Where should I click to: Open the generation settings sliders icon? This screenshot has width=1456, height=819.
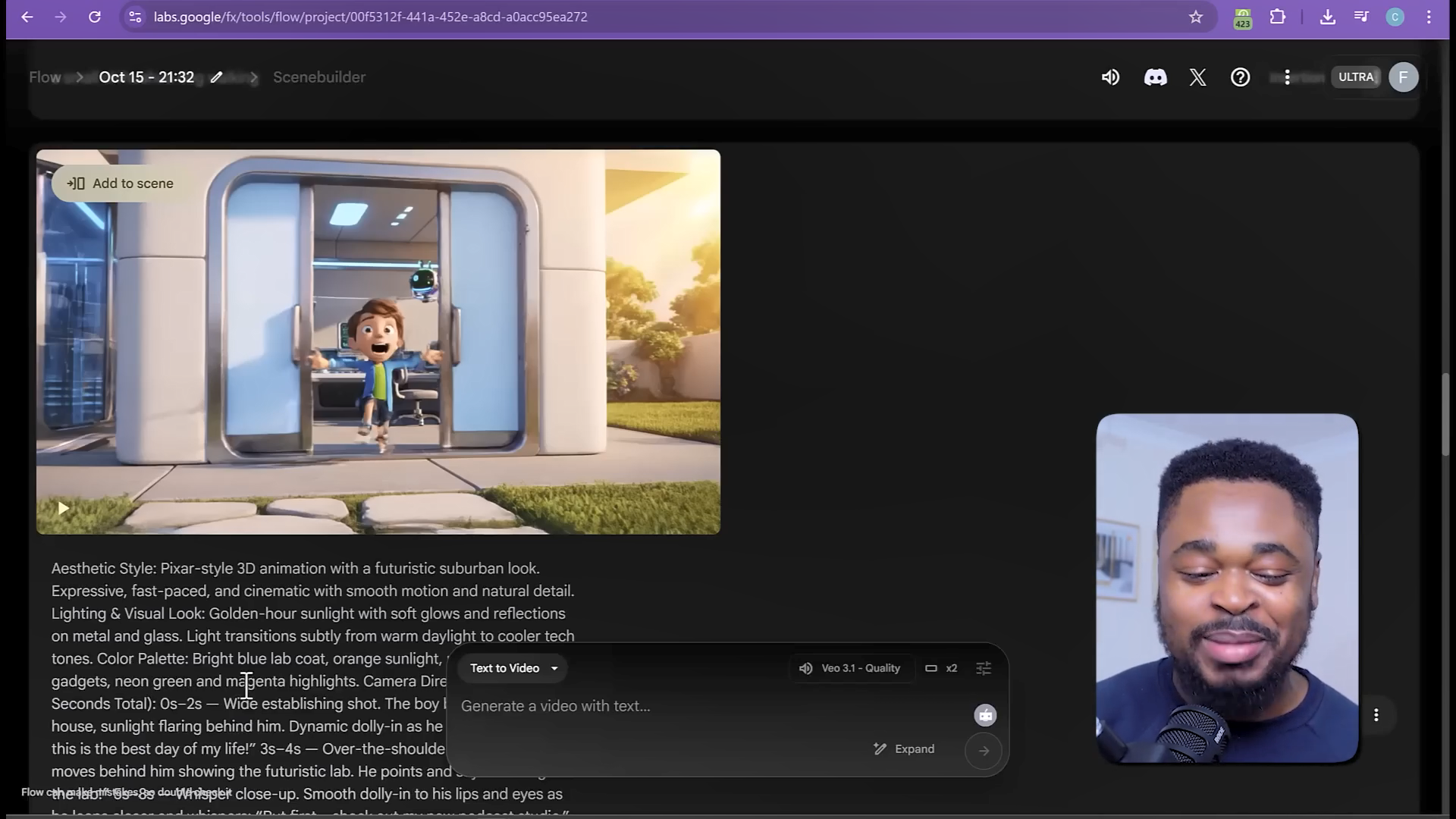pos(983,668)
